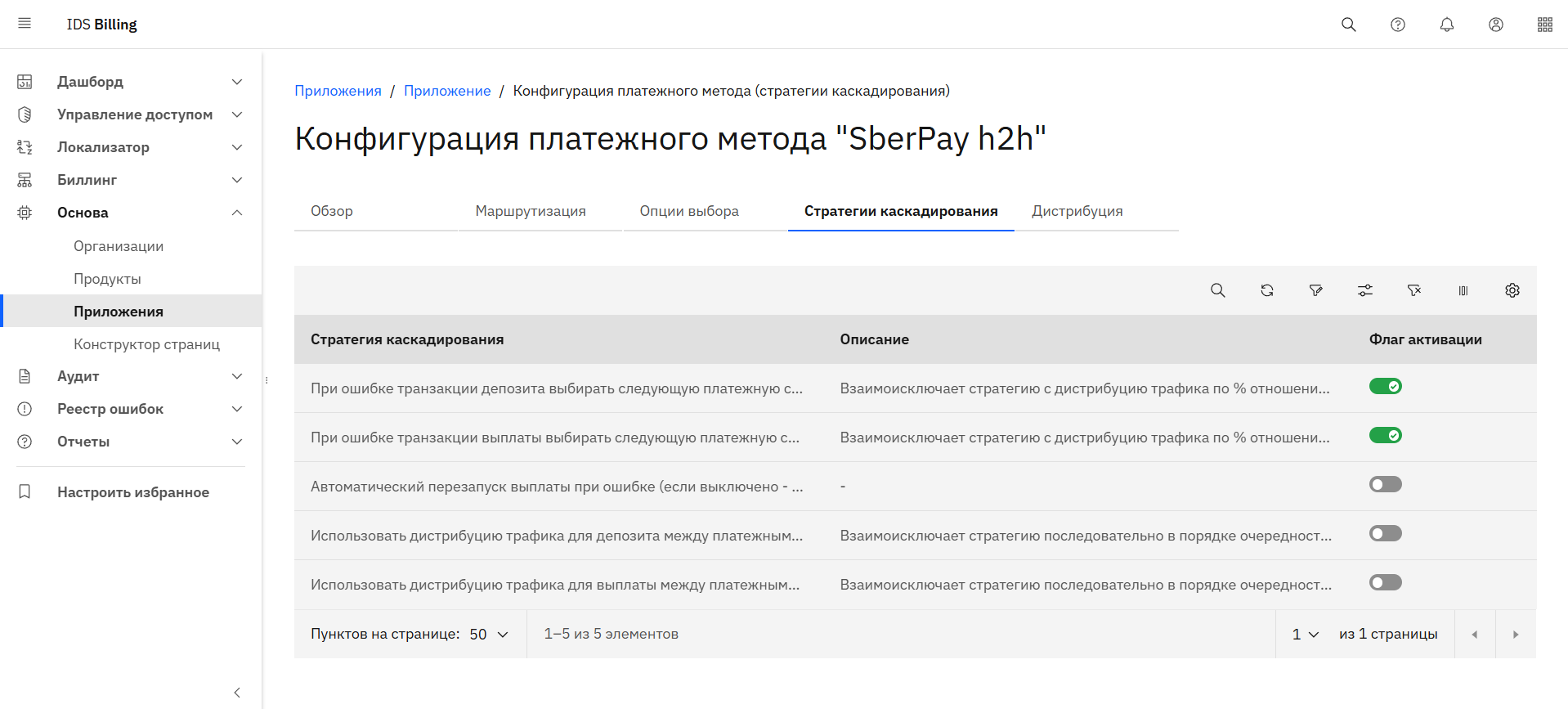The height and width of the screenshot is (709, 1568).
Task: Click the Приложения breadcrumb link
Action: 338,91
